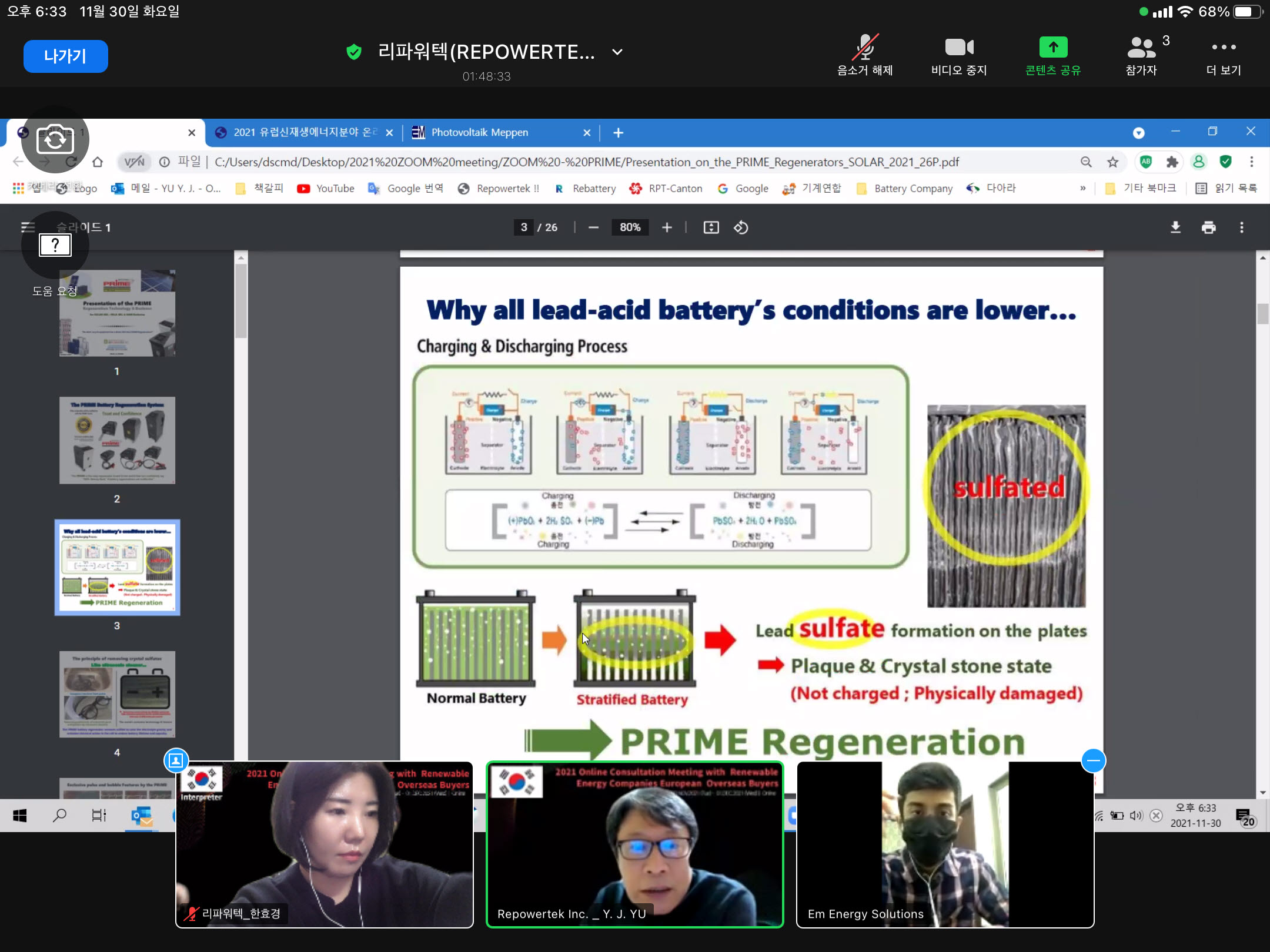Image resolution: width=1270 pixels, height=952 pixels.
Task: Select slide 1 thumbnail in sidebar
Action: (118, 313)
